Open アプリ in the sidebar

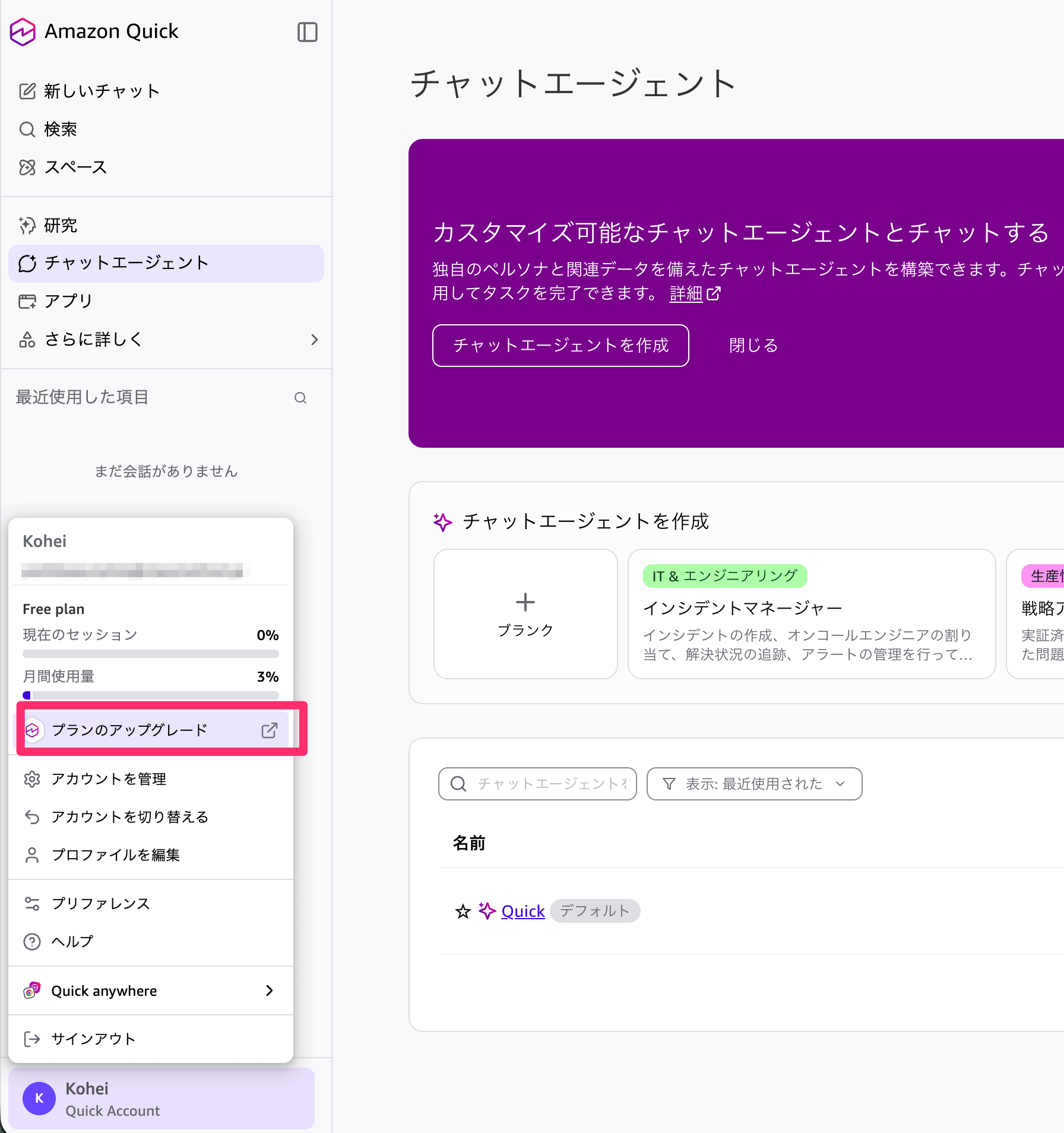click(166, 301)
